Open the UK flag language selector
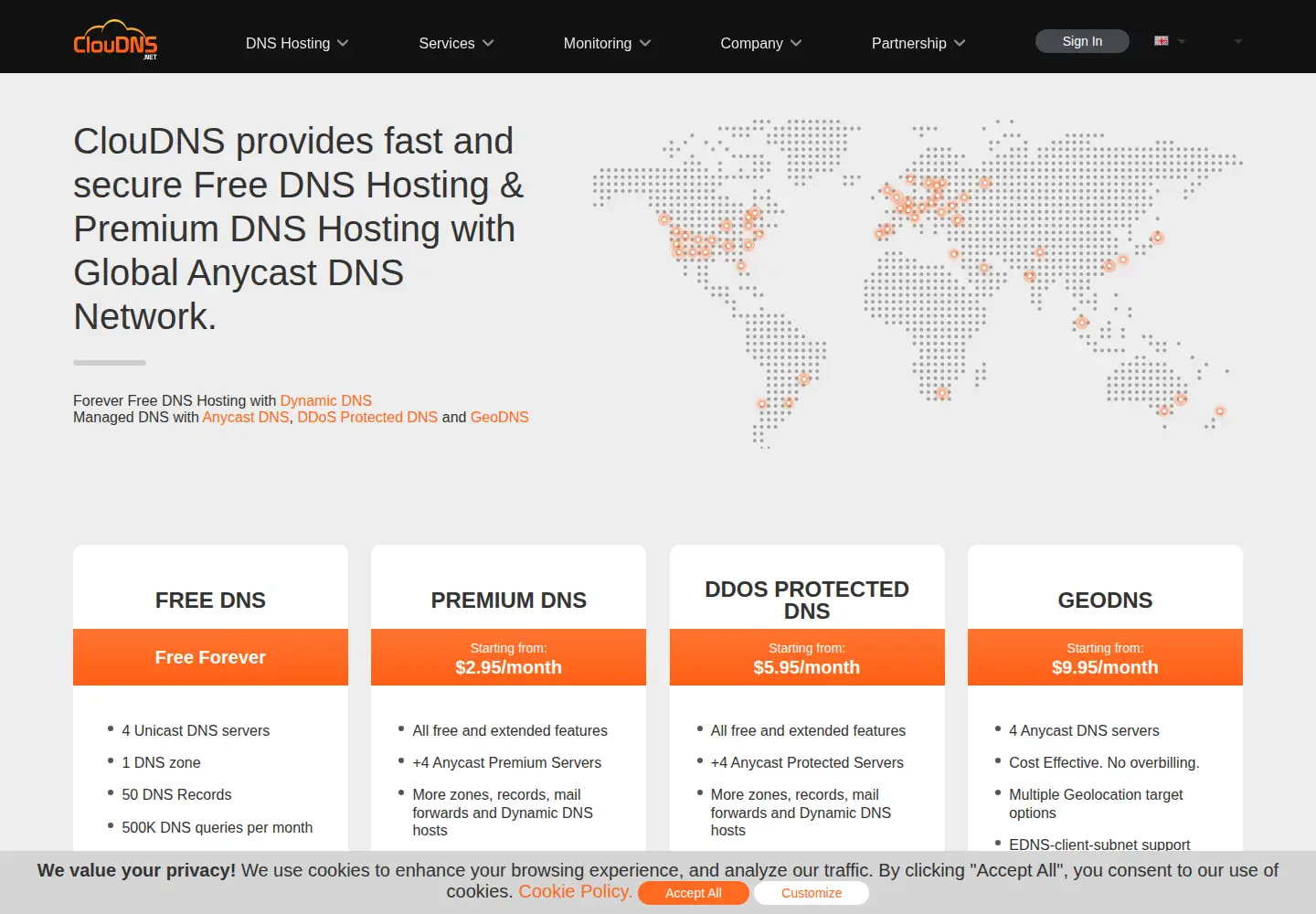 click(x=1162, y=41)
